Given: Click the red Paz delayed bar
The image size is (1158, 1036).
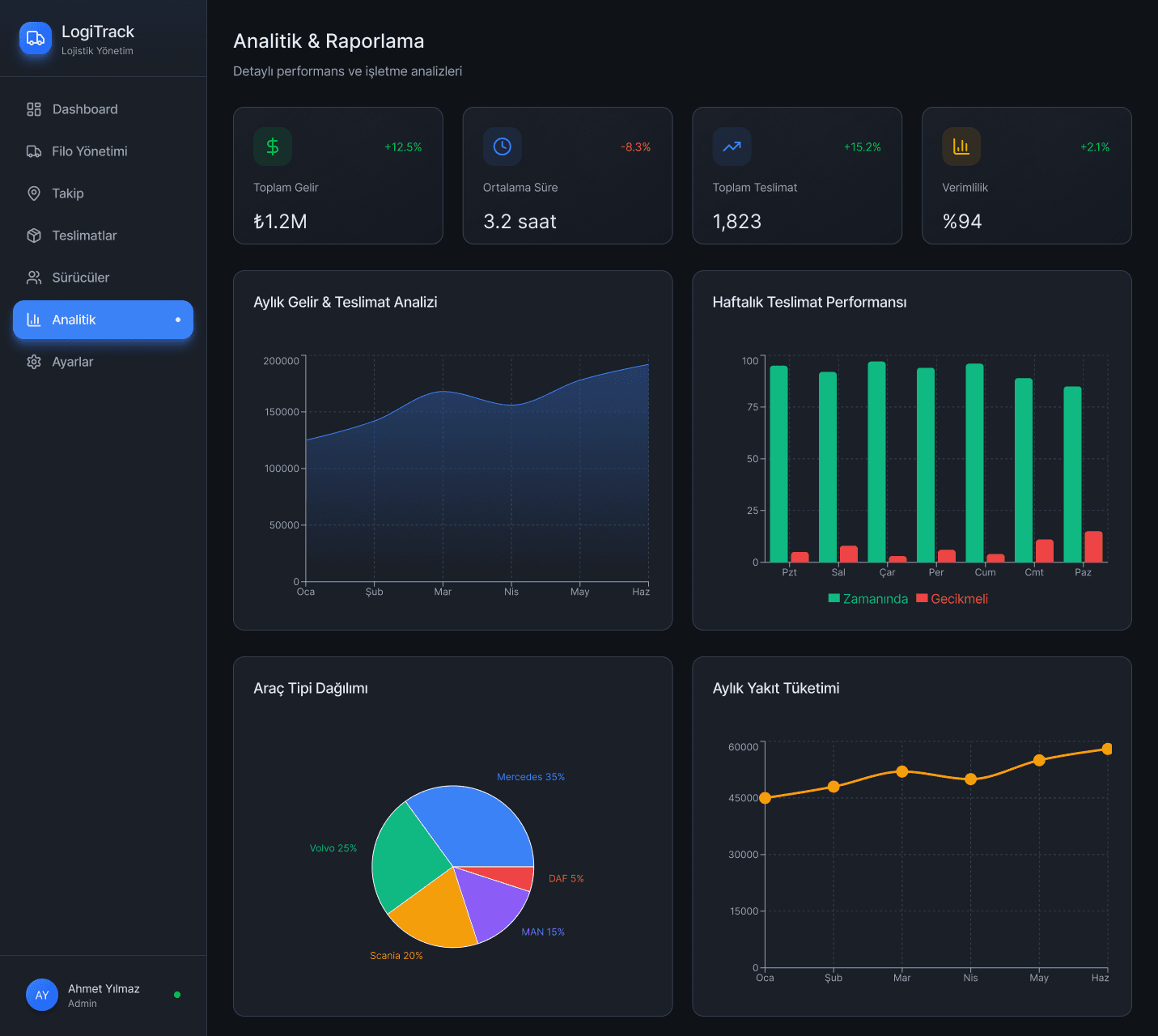Looking at the screenshot, I should [x=1093, y=546].
